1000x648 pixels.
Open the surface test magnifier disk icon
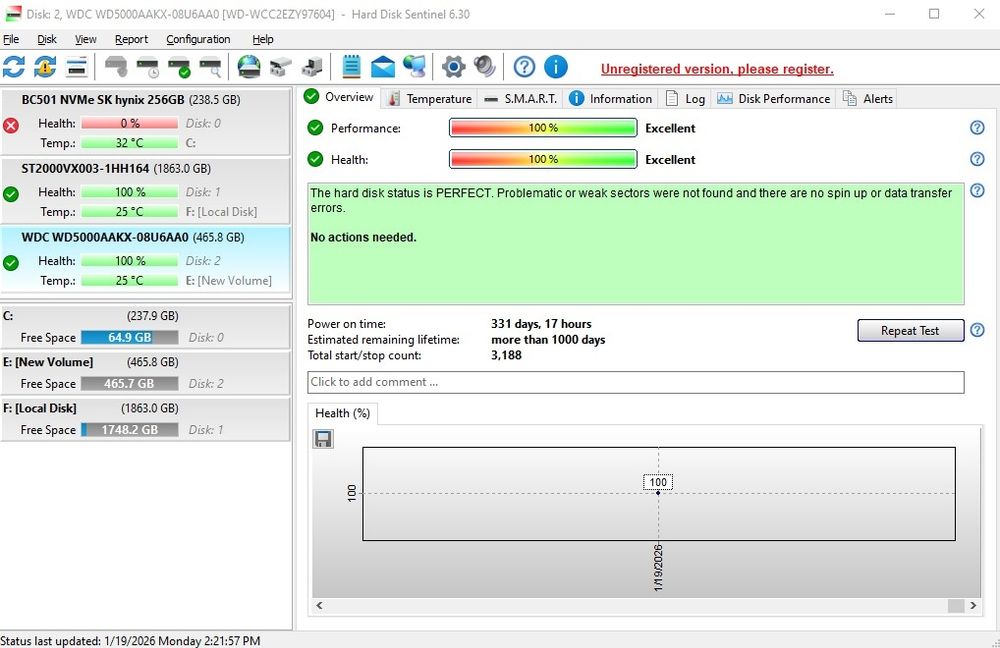coord(210,66)
